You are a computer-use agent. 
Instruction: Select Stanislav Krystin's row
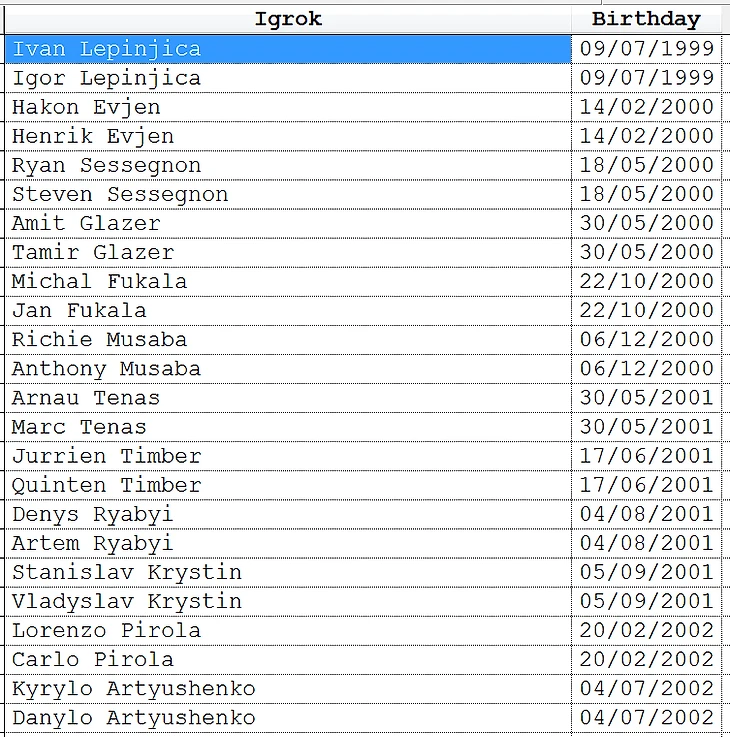pyautogui.click(x=127, y=572)
